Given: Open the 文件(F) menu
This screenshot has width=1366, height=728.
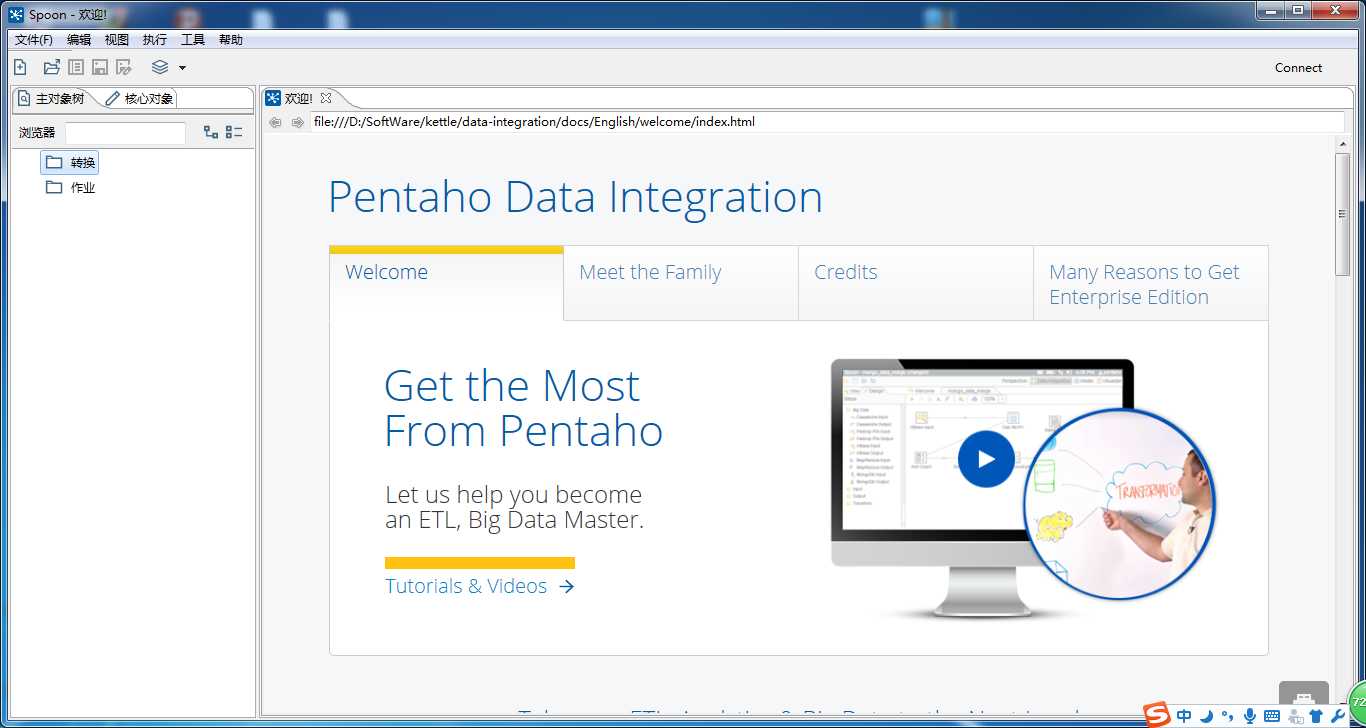Looking at the screenshot, I should pos(34,40).
